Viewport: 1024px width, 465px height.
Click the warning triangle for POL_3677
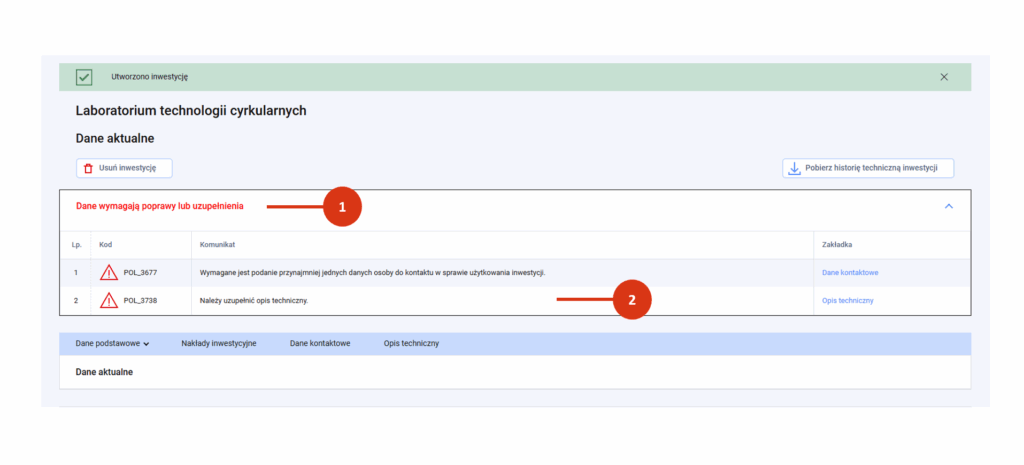pyautogui.click(x=109, y=272)
